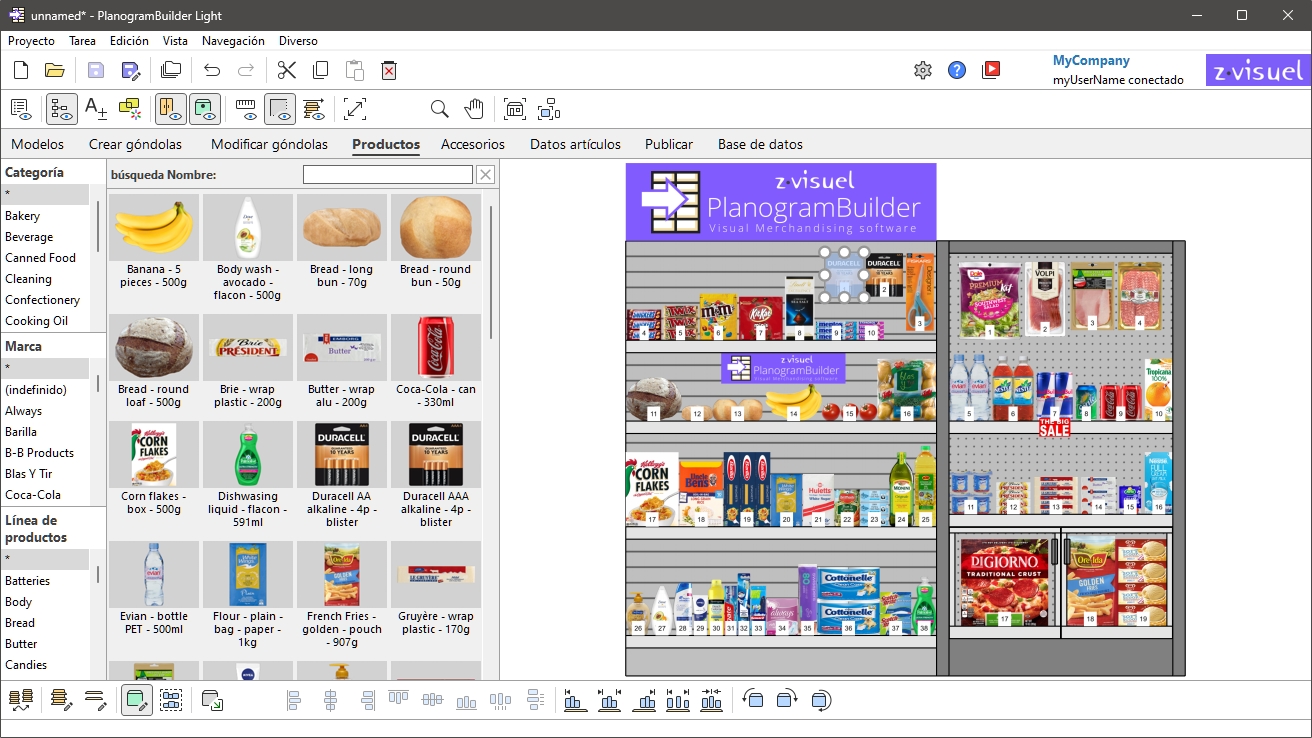Delete selection with the red X trash icon
The width and height of the screenshot is (1312, 738).
[x=389, y=70]
